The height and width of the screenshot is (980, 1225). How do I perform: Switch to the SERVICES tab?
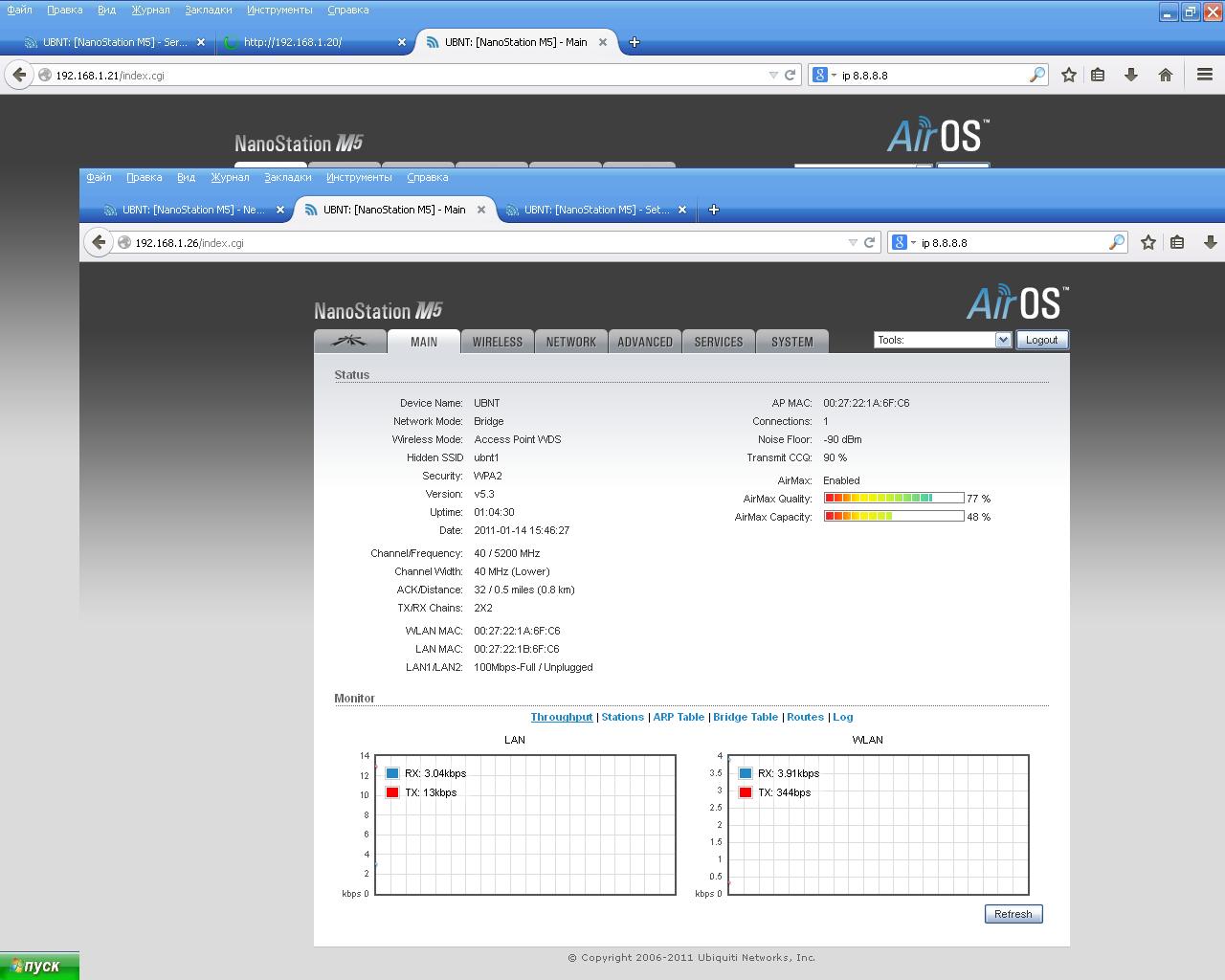click(x=719, y=342)
